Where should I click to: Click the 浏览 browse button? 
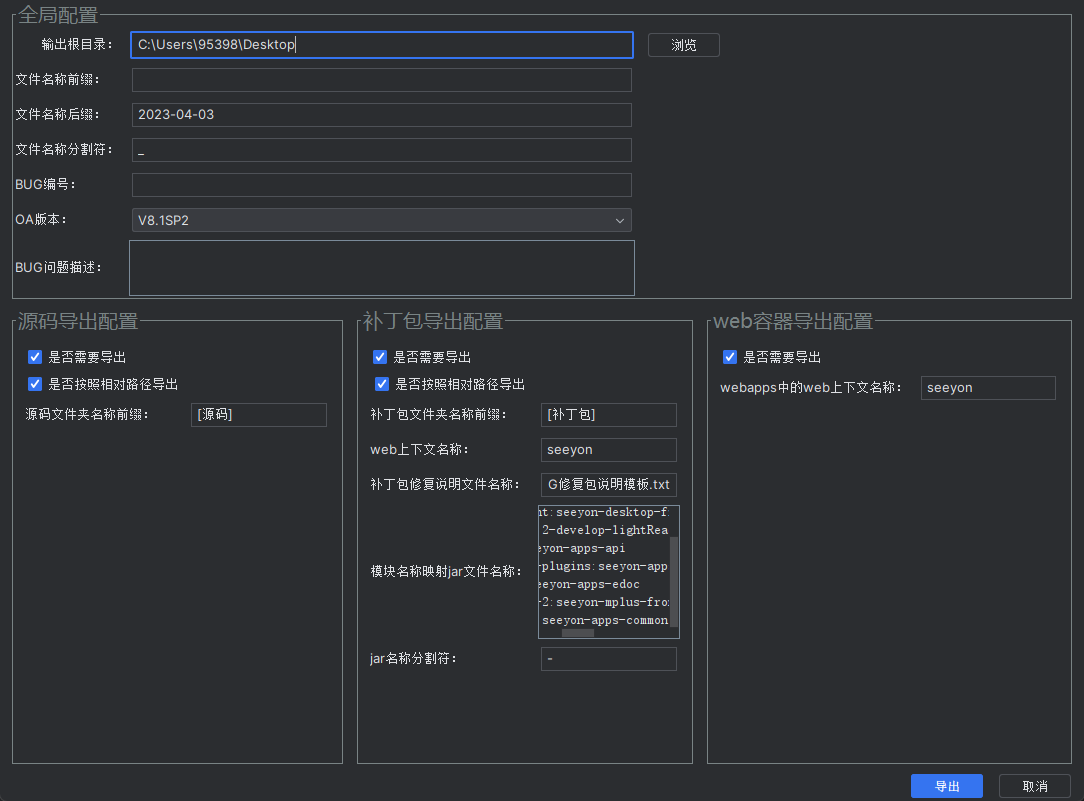(684, 45)
